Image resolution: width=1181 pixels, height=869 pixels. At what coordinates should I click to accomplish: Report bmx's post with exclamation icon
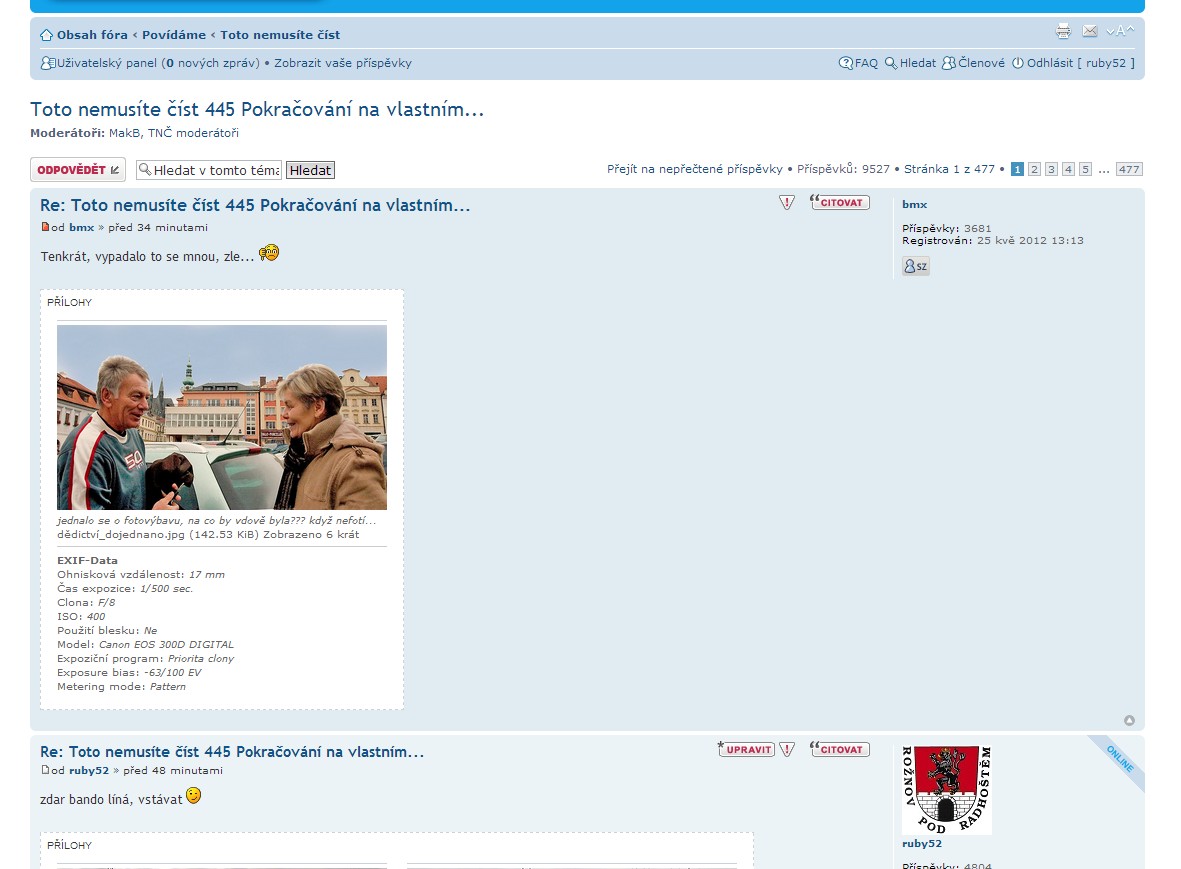[787, 203]
